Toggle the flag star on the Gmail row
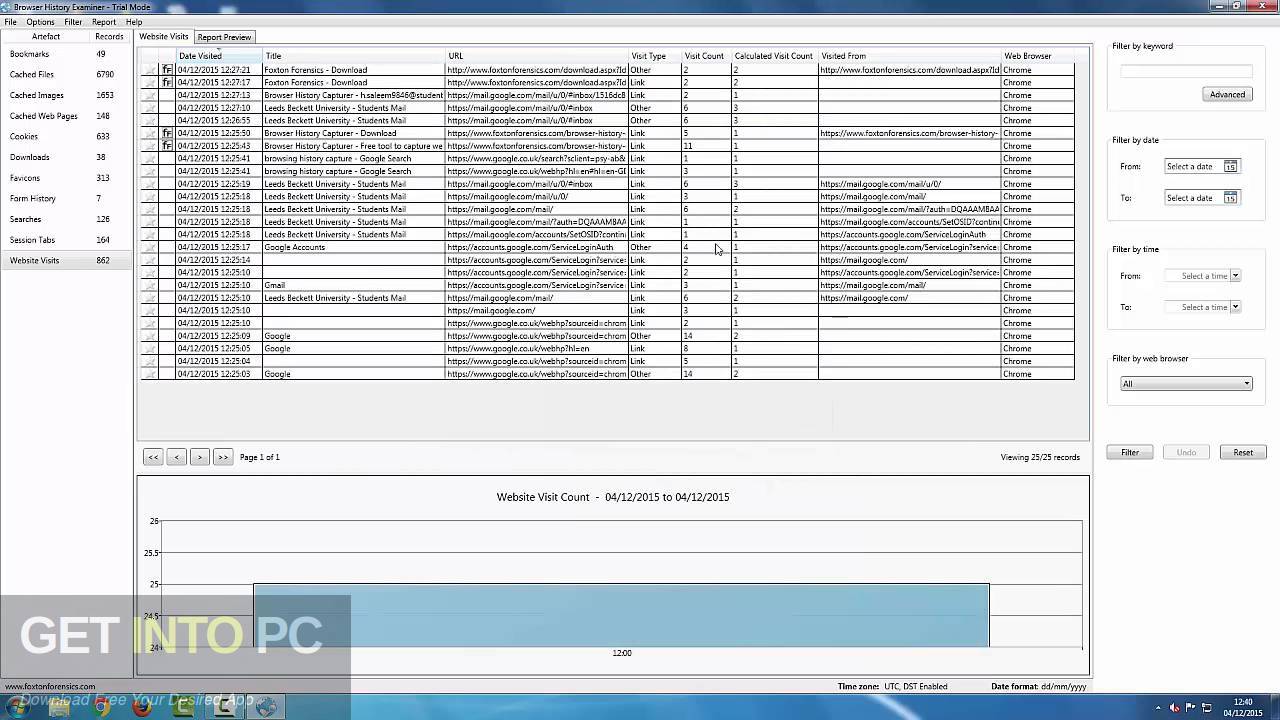This screenshot has width=1280, height=720. (149, 285)
